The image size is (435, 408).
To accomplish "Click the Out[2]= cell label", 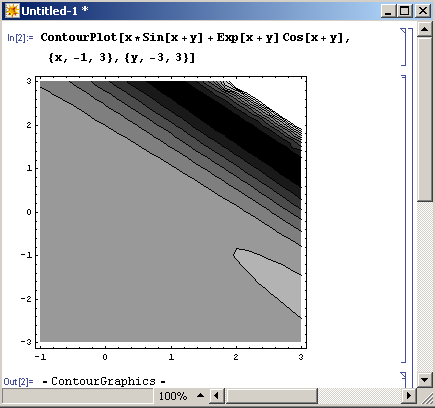I will pyautogui.click(x=18, y=381).
